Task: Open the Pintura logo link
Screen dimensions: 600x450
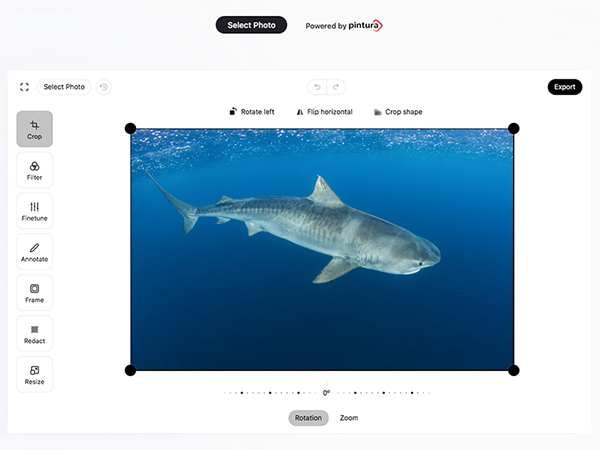Action: [365, 25]
